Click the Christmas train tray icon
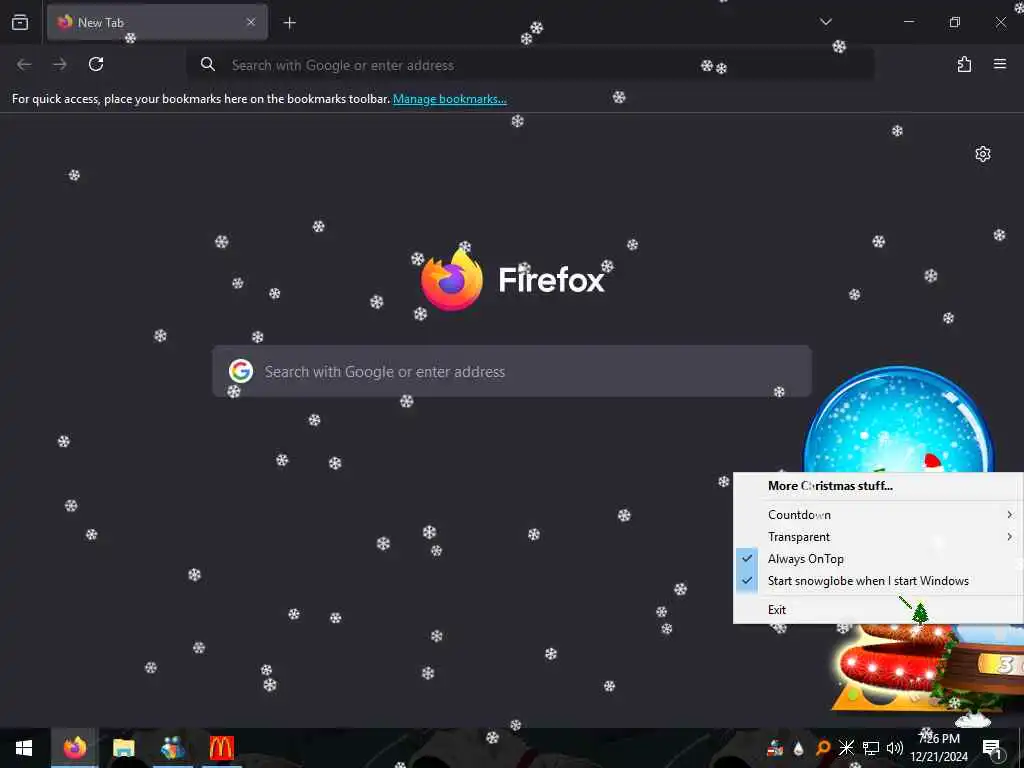Screen dimensions: 1024x768 pos(775,748)
